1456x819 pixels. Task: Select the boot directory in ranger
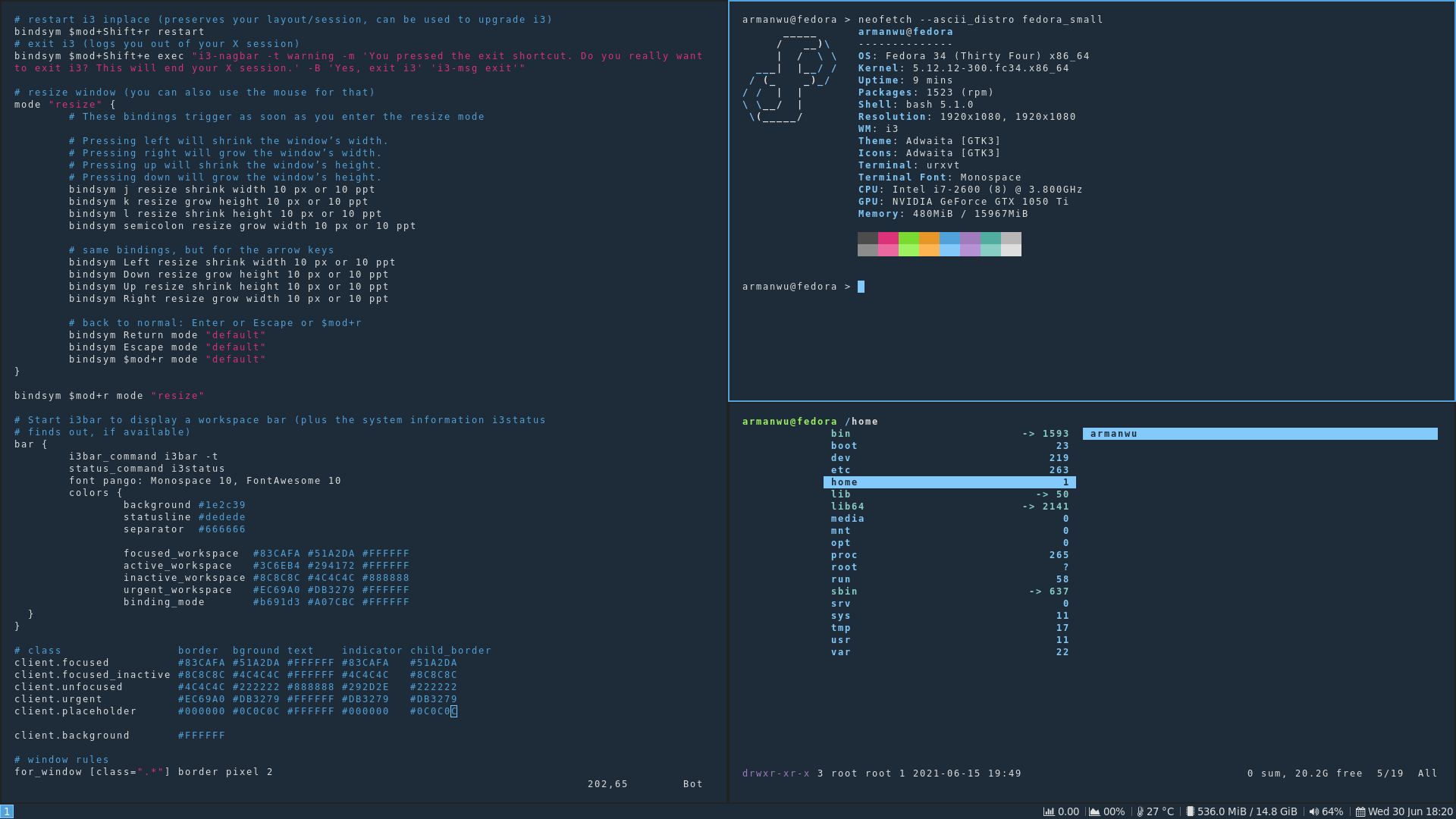(x=949, y=446)
